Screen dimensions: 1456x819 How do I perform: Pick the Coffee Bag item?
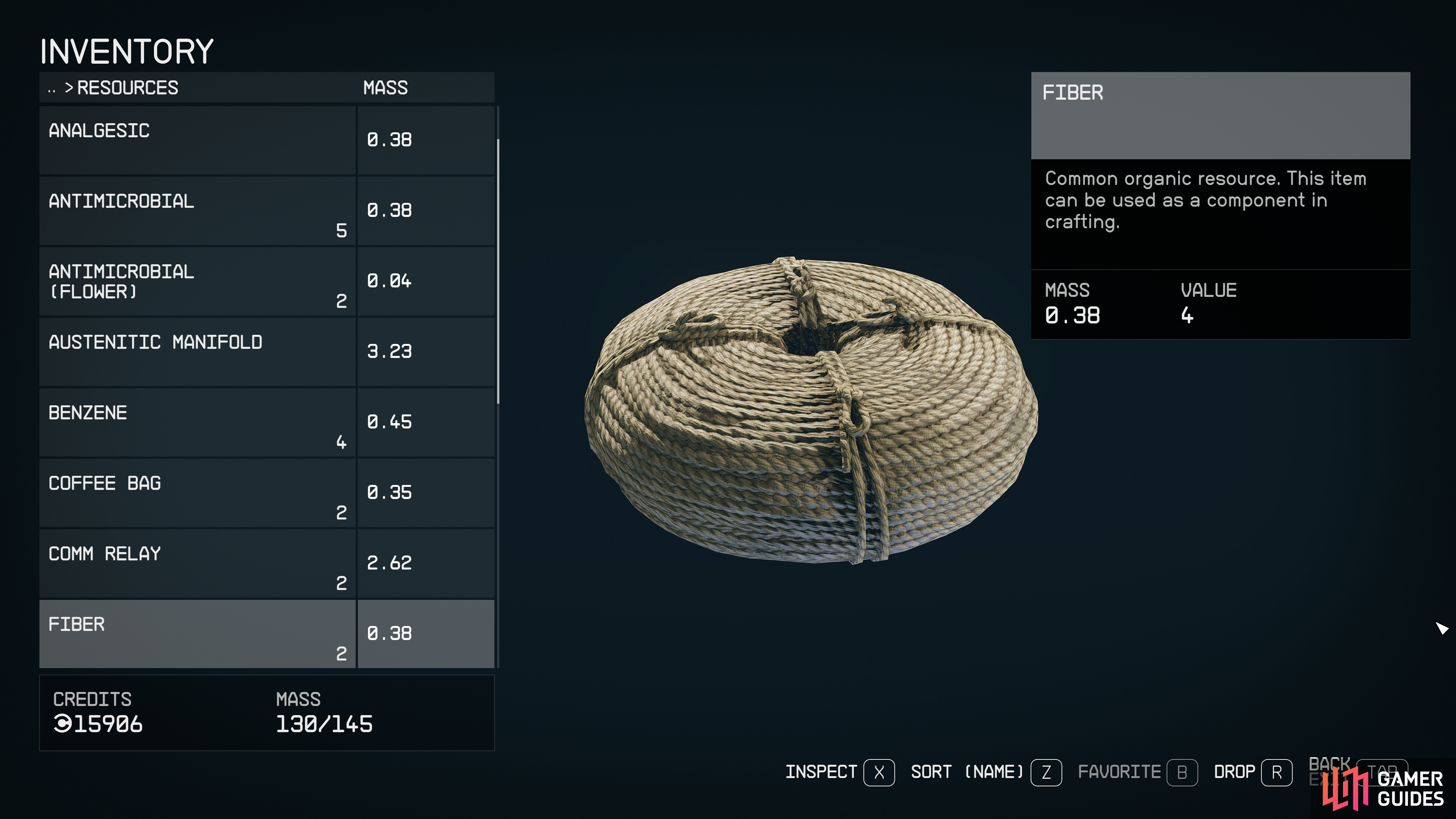click(x=267, y=493)
